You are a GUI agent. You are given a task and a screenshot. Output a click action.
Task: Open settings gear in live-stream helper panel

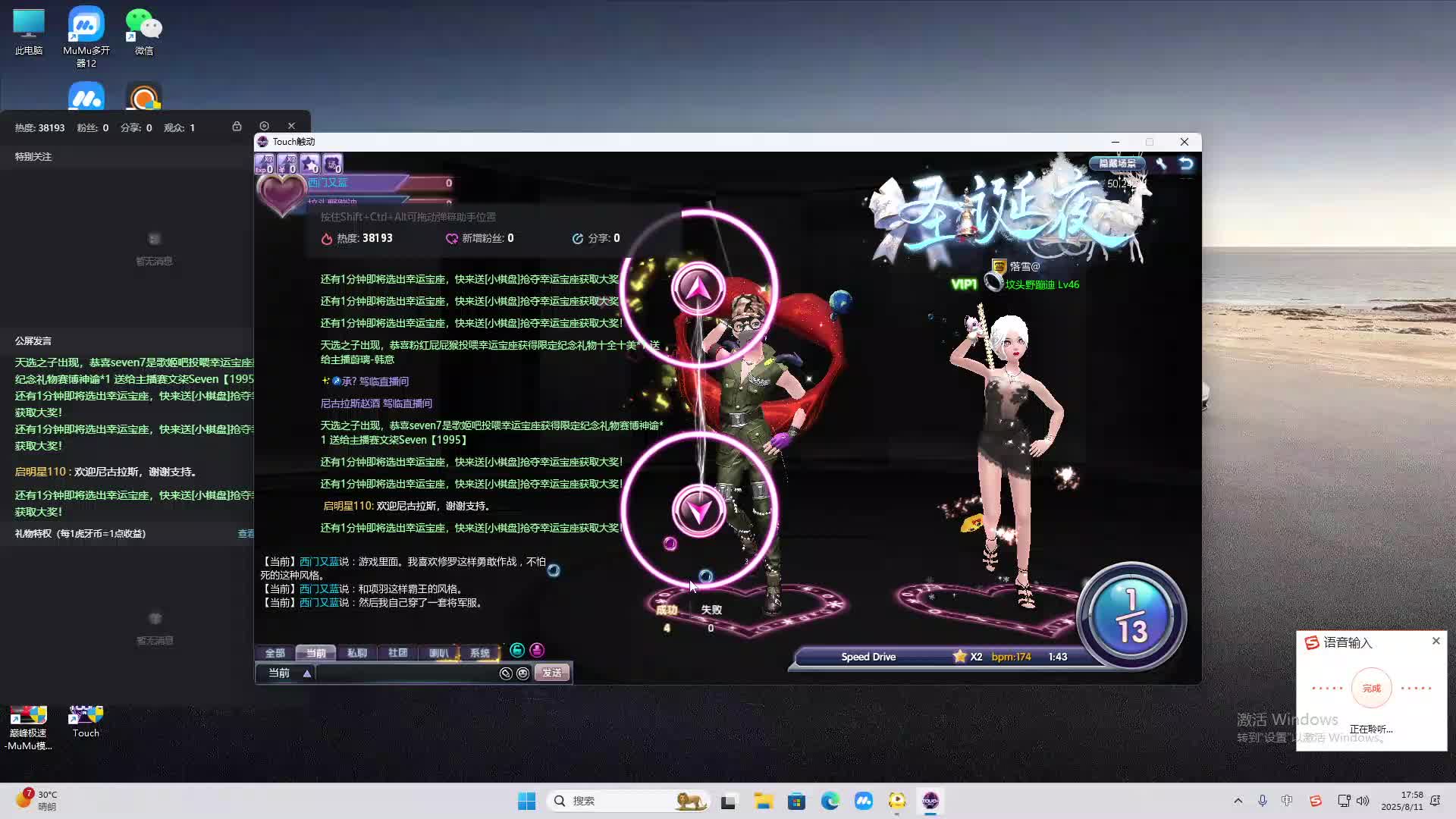click(264, 126)
